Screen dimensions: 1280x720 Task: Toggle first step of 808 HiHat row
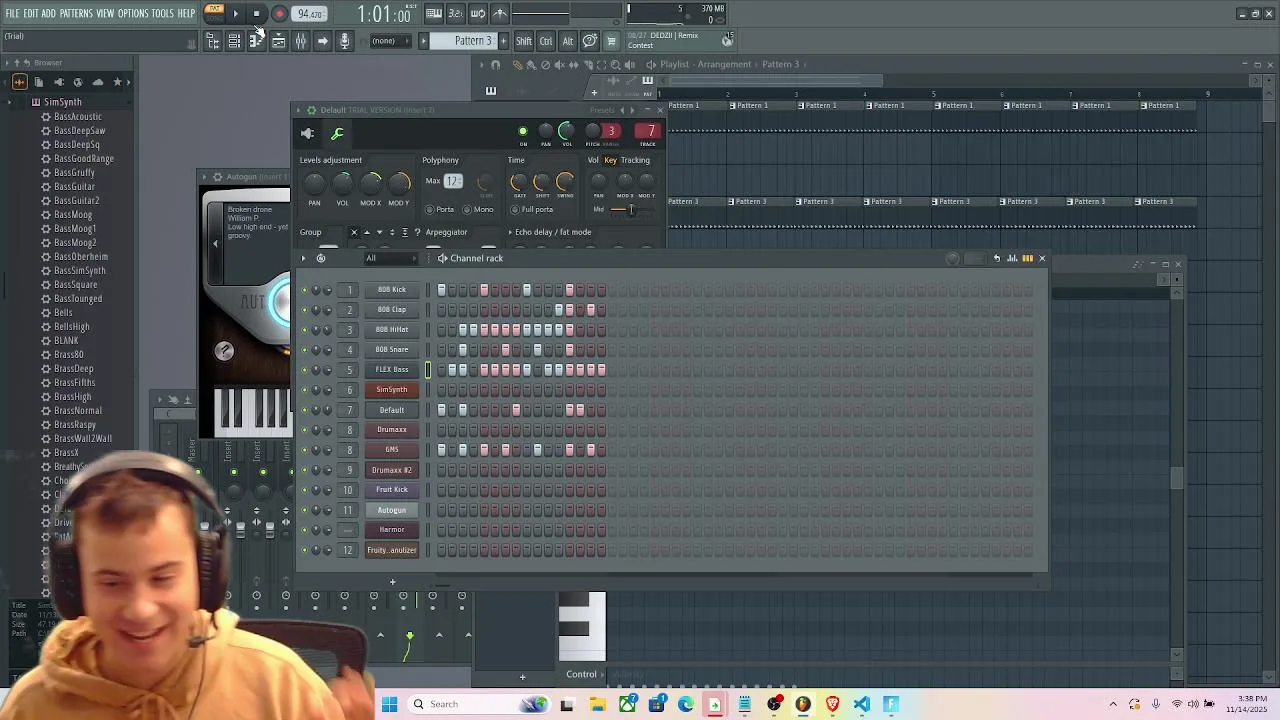click(442, 330)
